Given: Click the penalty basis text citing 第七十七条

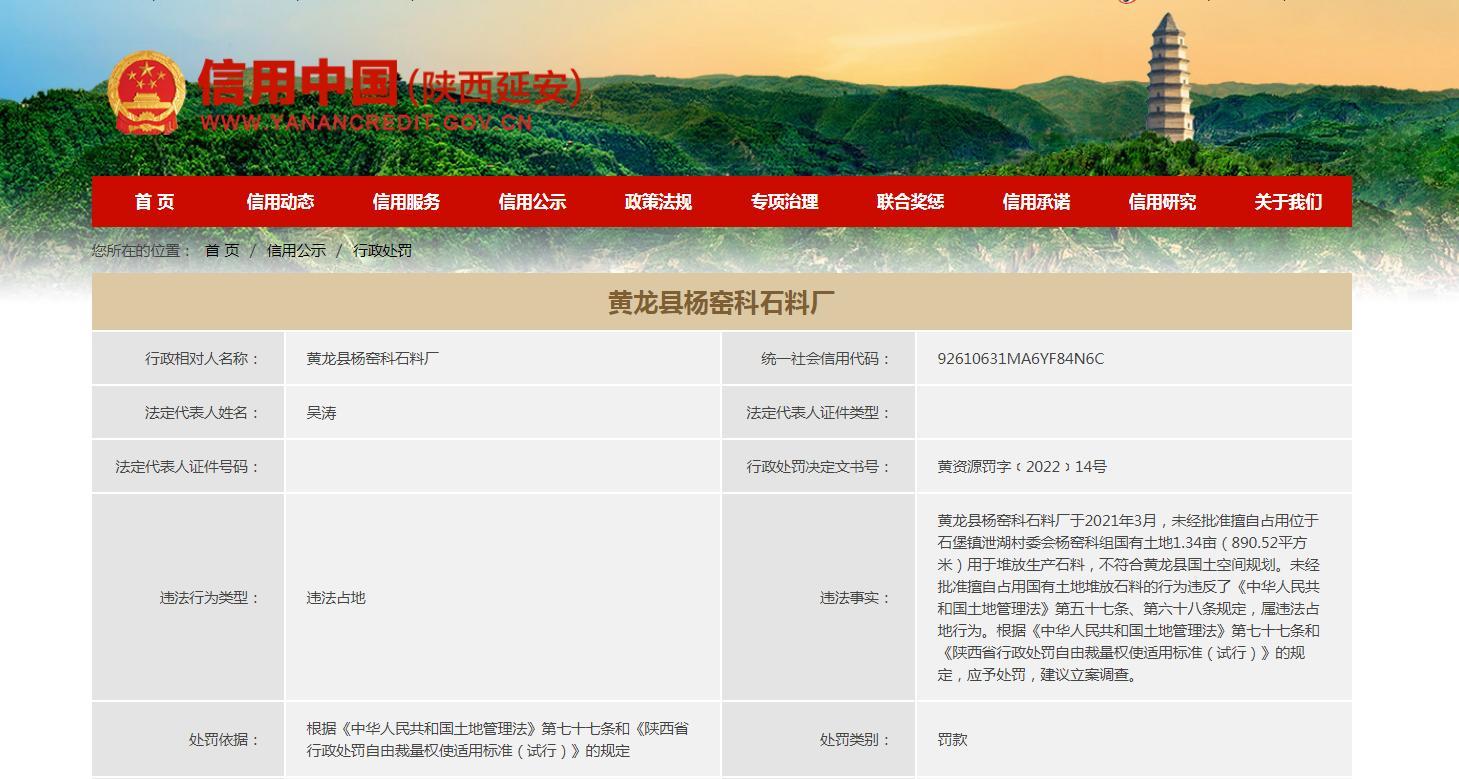Looking at the screenshot, I should [x=497, y=740].
